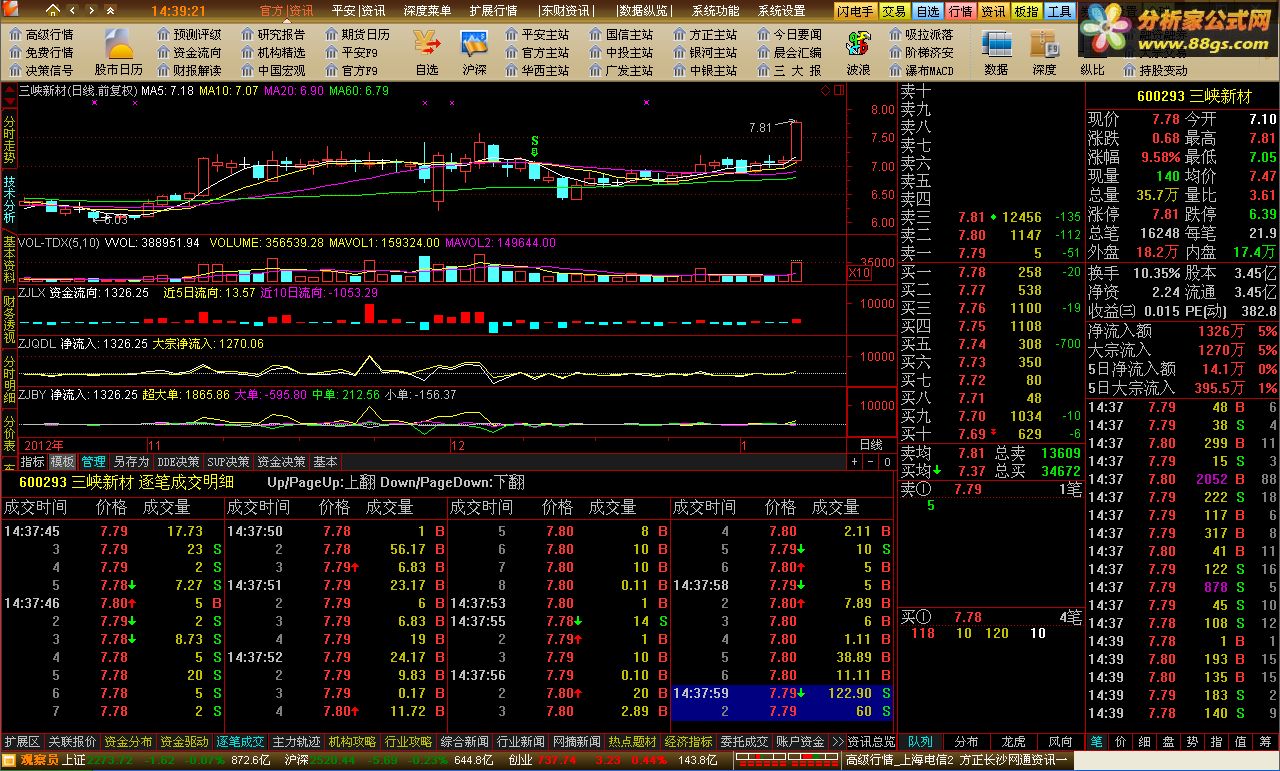This screenshot has width=1280, height=771.
Task: Open the 深度菜单 menu
Action: [x=427, y=11]
